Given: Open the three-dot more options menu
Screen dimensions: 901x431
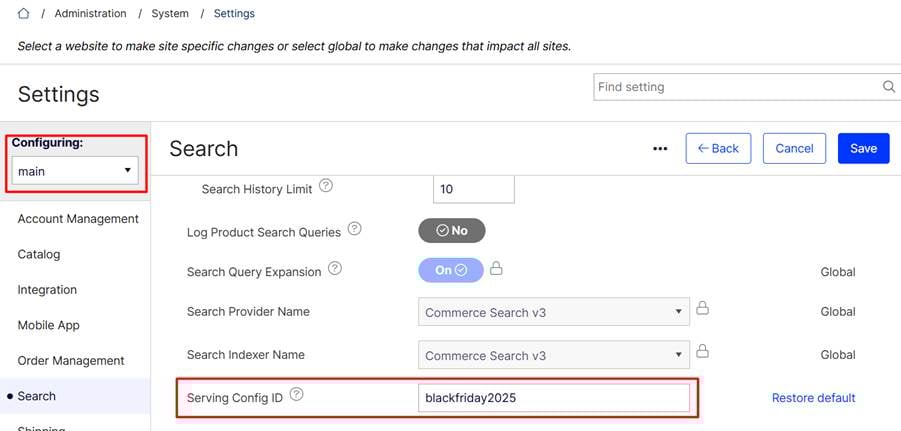Looking at the screenshot, I should point(659,149).
